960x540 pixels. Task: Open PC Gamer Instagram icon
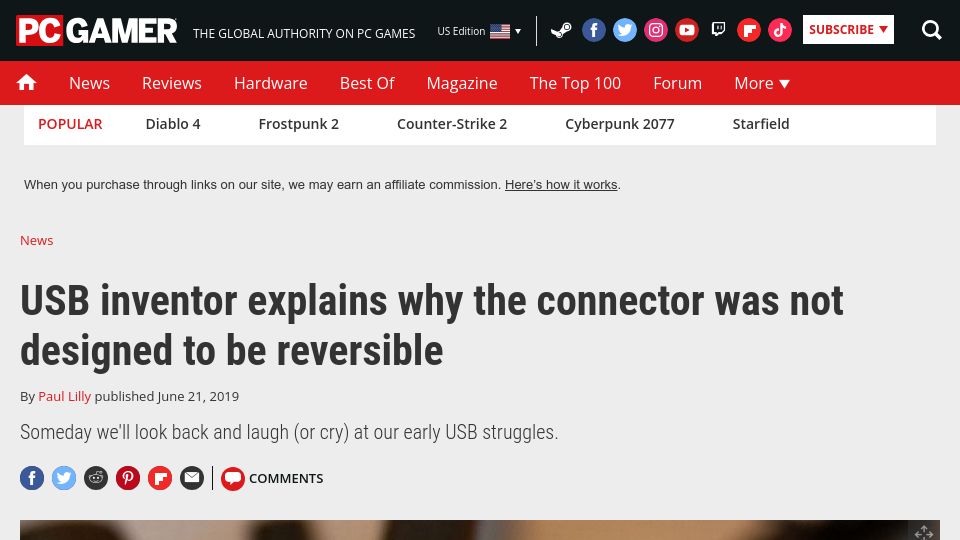(656, 30)
